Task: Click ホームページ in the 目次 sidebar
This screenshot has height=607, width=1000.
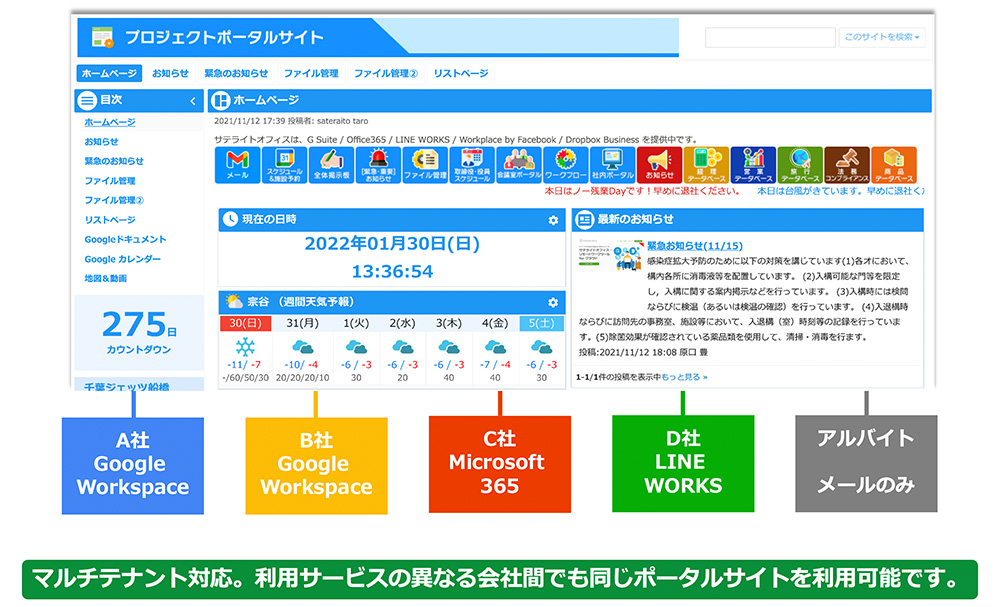Action: click(x=110, y=122)
